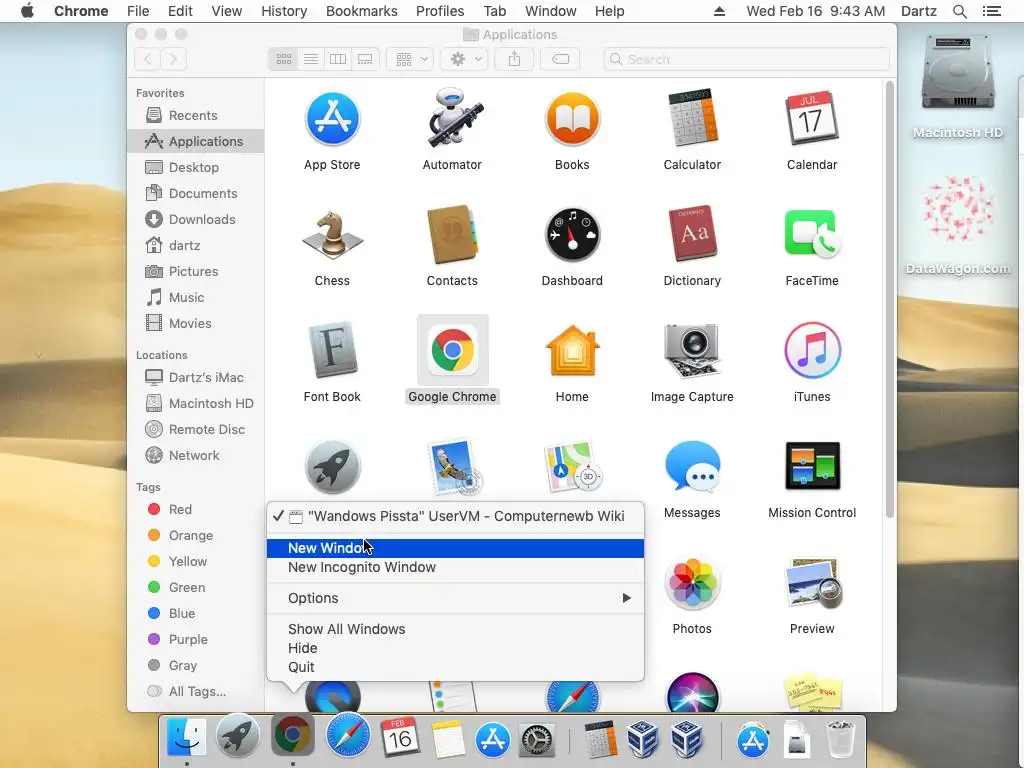Select the Green tag in sidebar
The height and width of the screenshot is (768, 1024).
[x=187, y=588]
